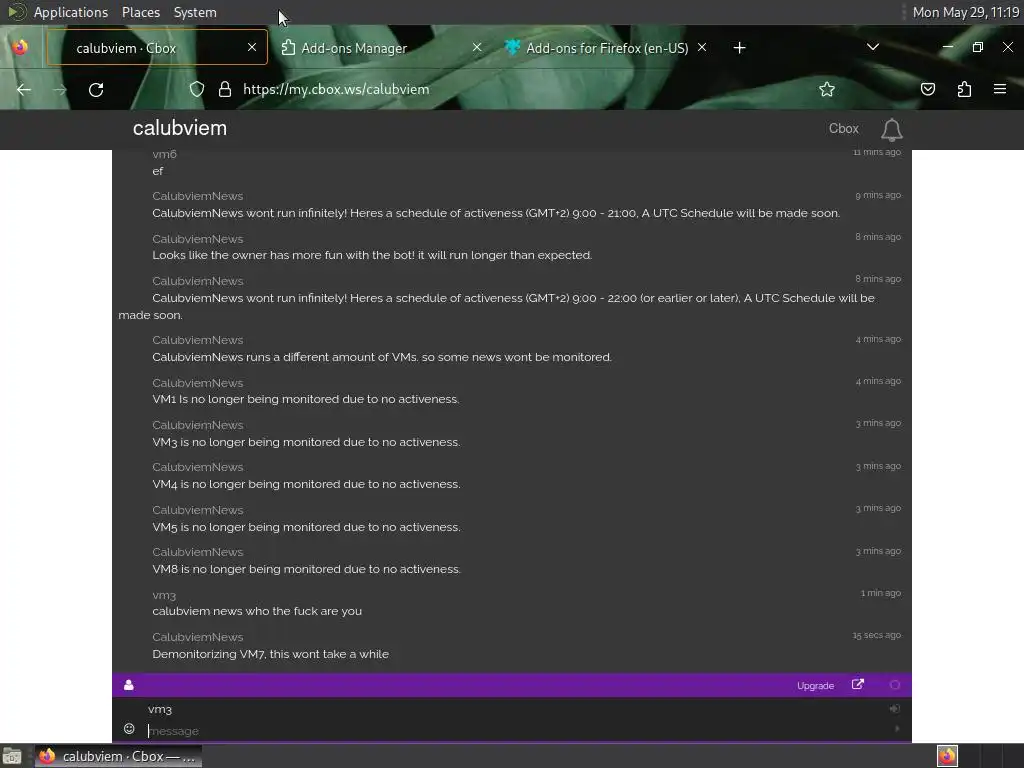Click the Firefox tray icon bottom right

(947, 756)
